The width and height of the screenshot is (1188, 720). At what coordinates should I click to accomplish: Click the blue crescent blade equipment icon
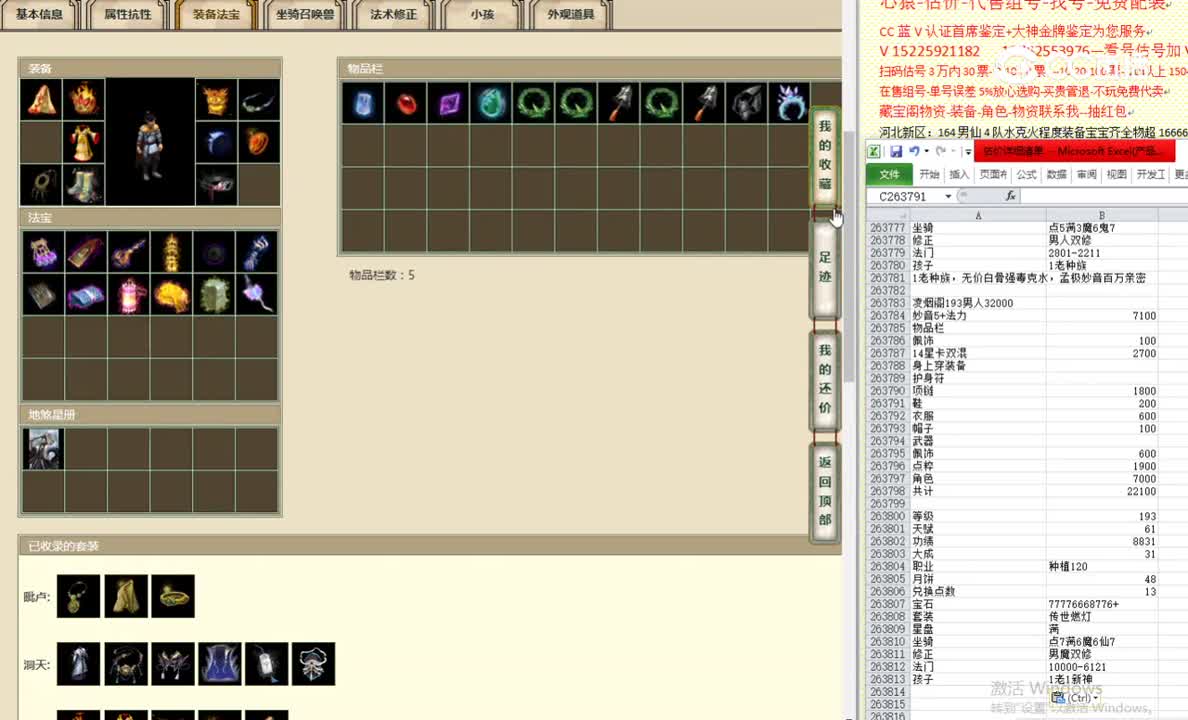coord(216,142)
